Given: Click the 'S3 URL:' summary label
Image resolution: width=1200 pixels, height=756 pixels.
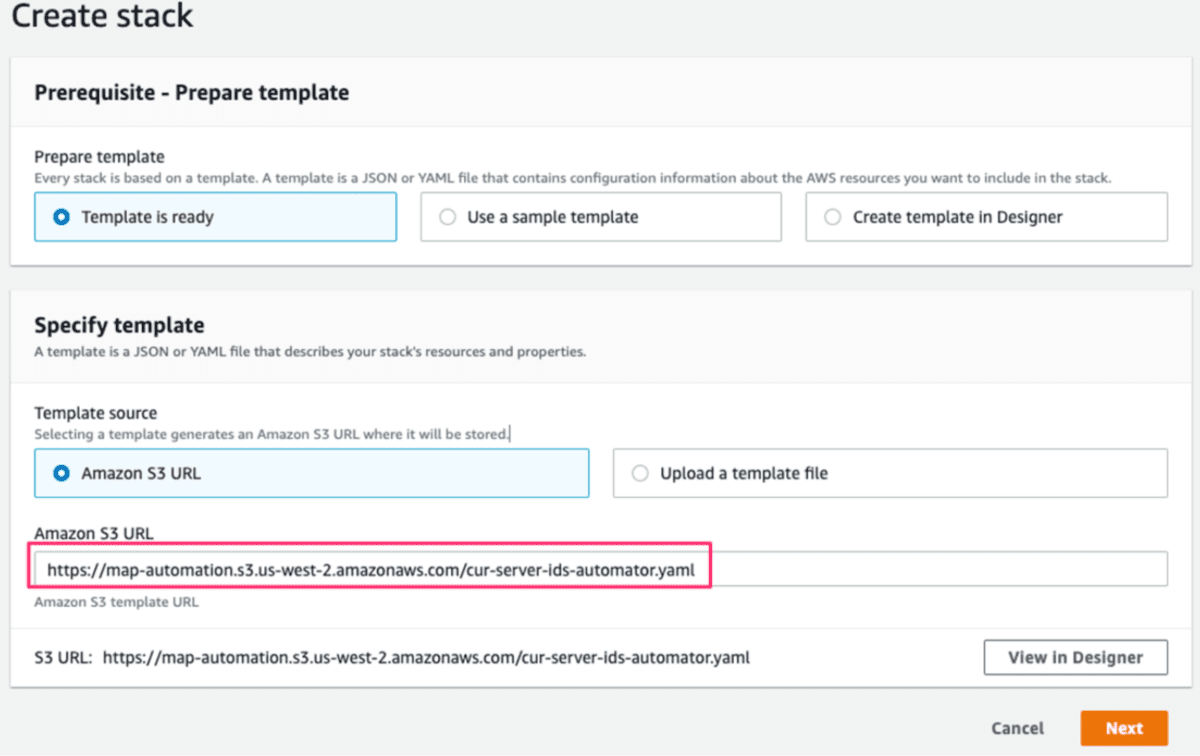Looking at the screenshot, I should click(x=63, y=658).
